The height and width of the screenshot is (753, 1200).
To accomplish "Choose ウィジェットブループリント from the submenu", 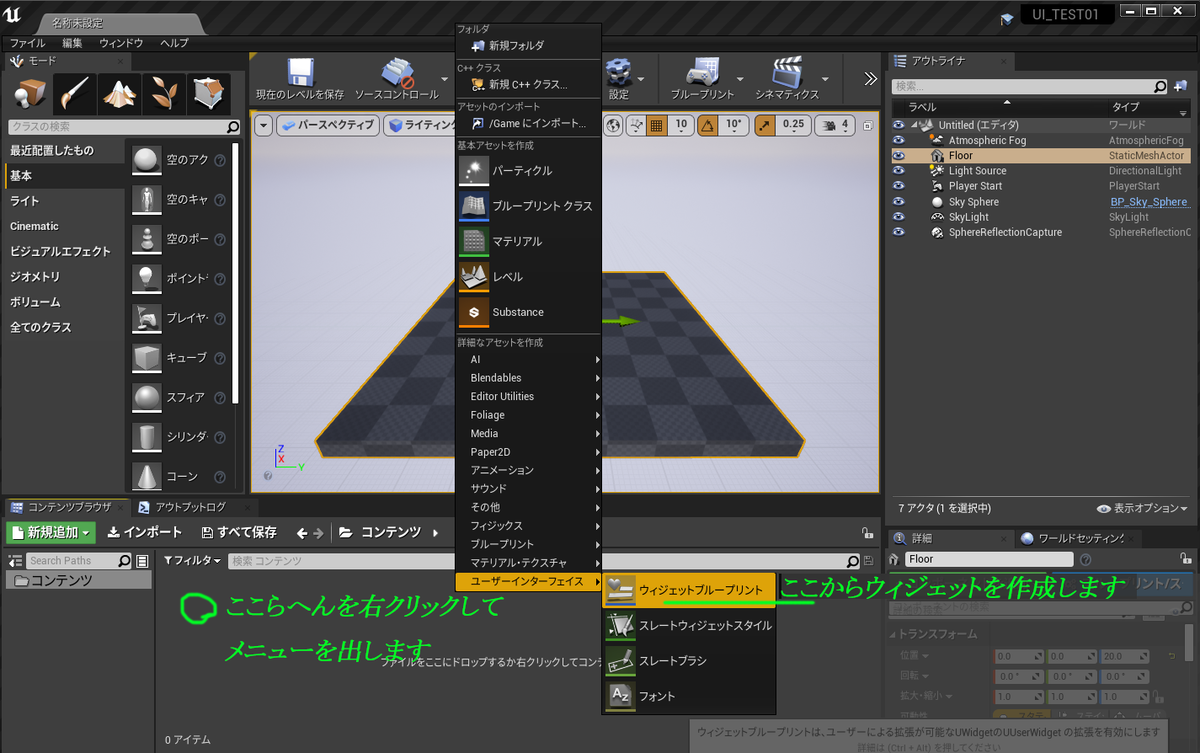I will tap(688, 591).
